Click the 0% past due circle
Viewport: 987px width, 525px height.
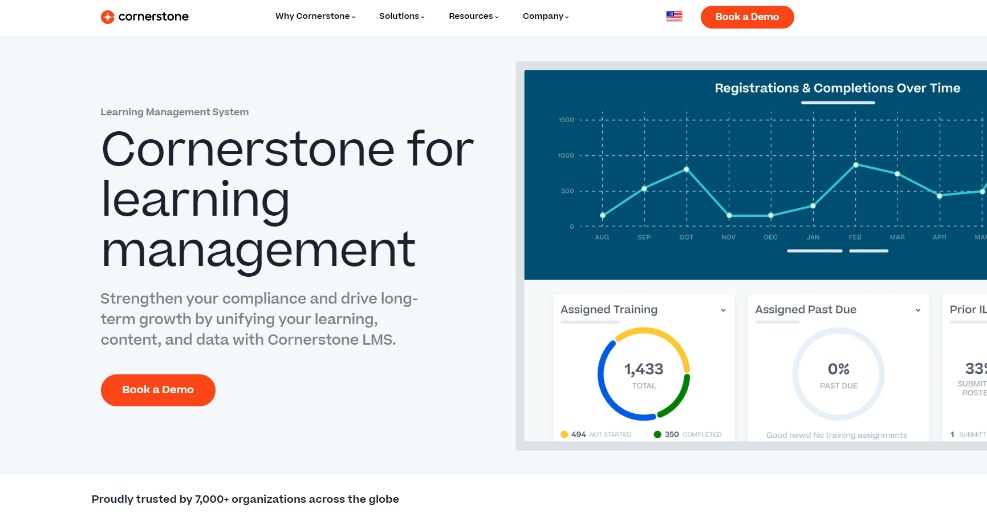click(838, 374)
